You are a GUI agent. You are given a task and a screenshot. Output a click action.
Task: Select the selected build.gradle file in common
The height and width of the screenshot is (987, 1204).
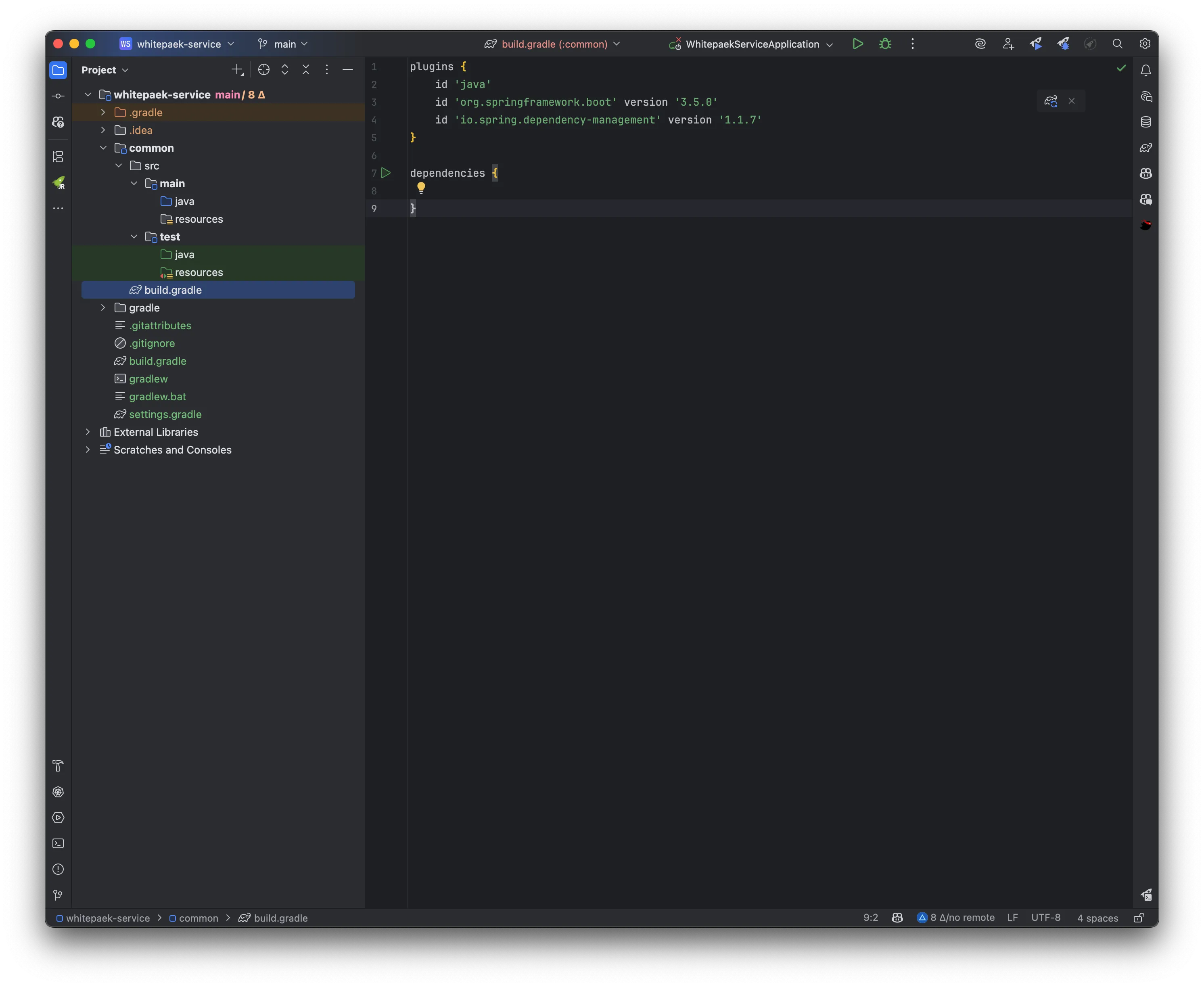(218, 290)
